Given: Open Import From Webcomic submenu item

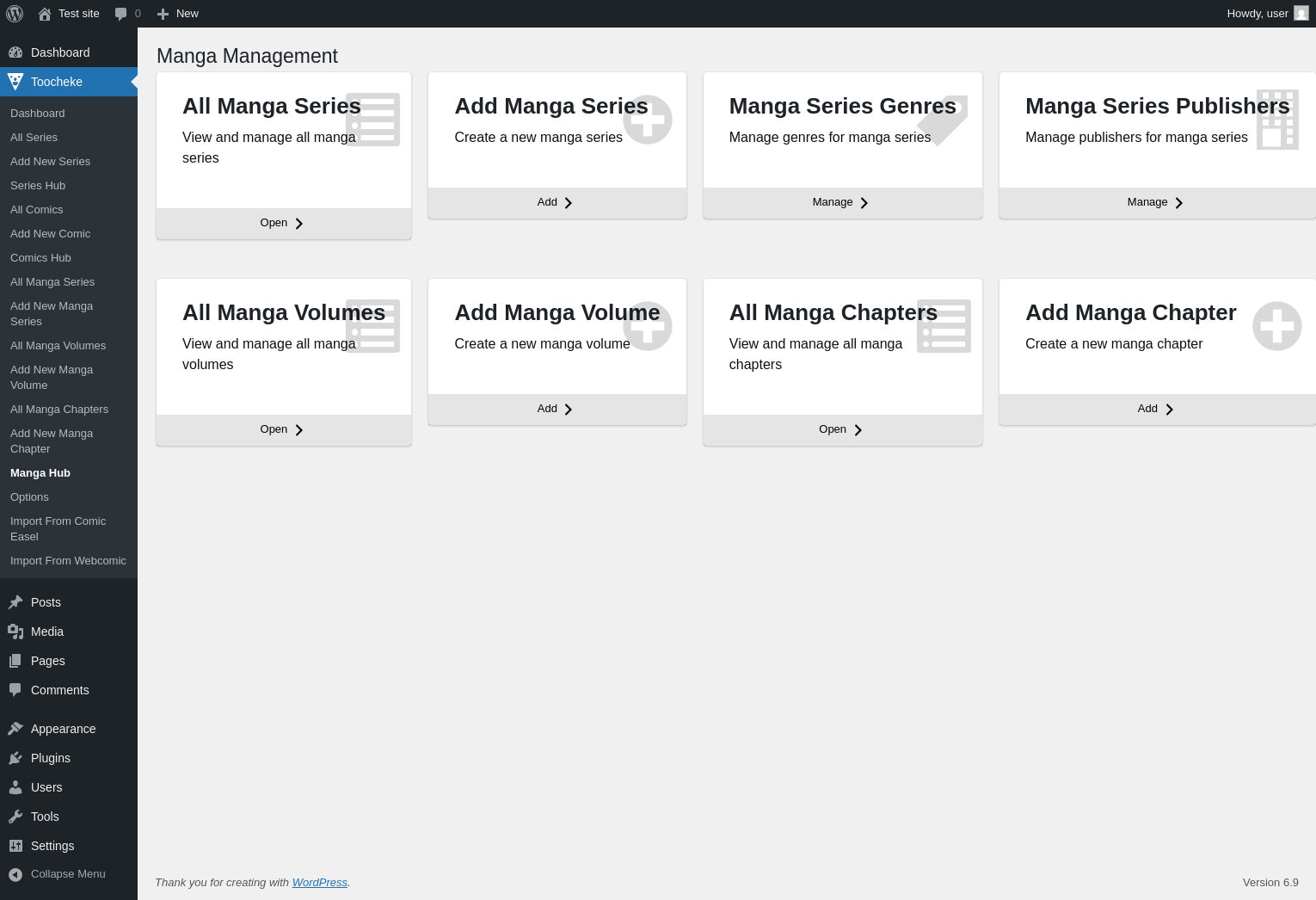Looking at the screenshot, I should [68, 561].
